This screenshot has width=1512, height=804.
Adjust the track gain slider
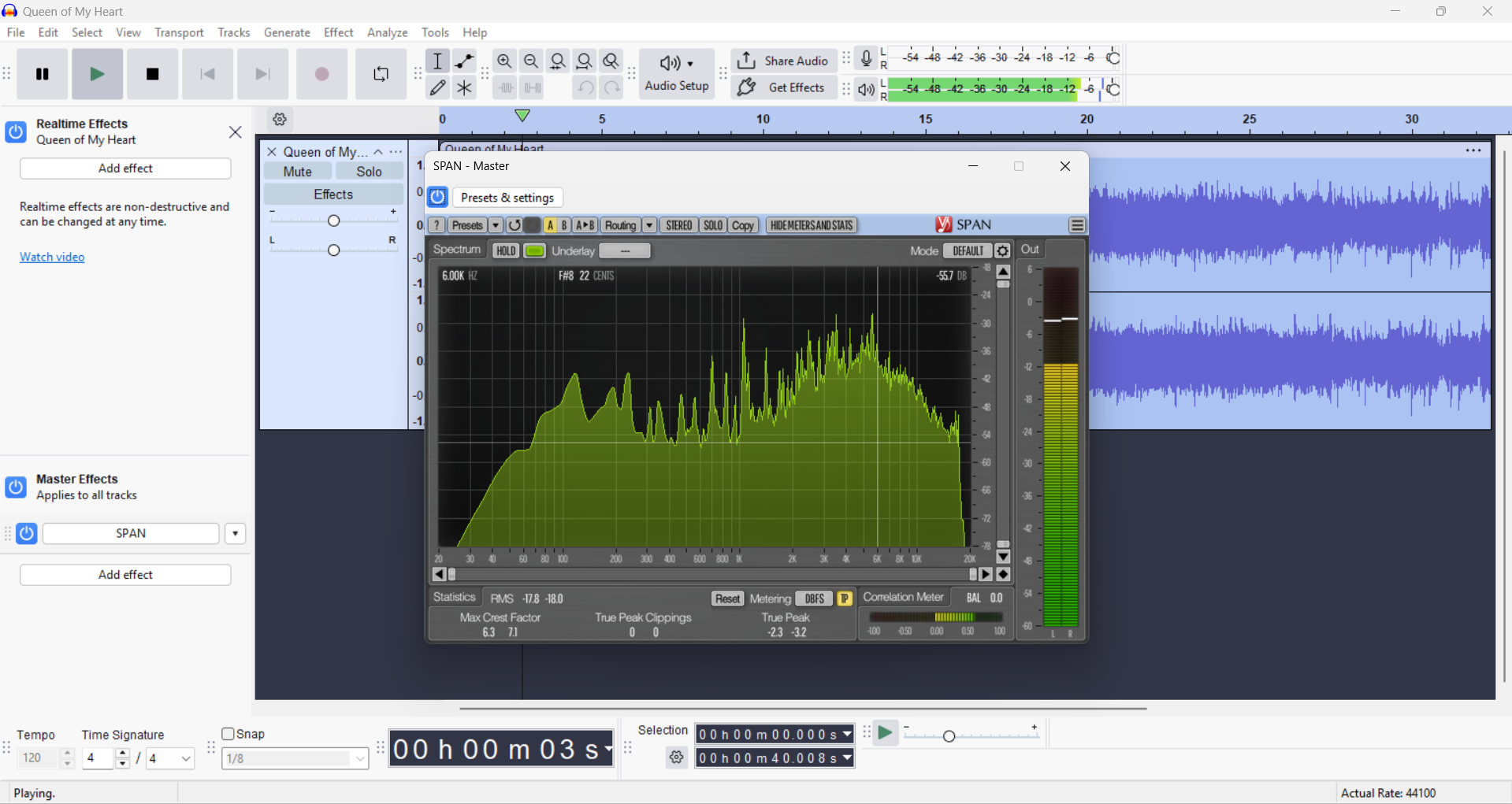click(333, 220)
